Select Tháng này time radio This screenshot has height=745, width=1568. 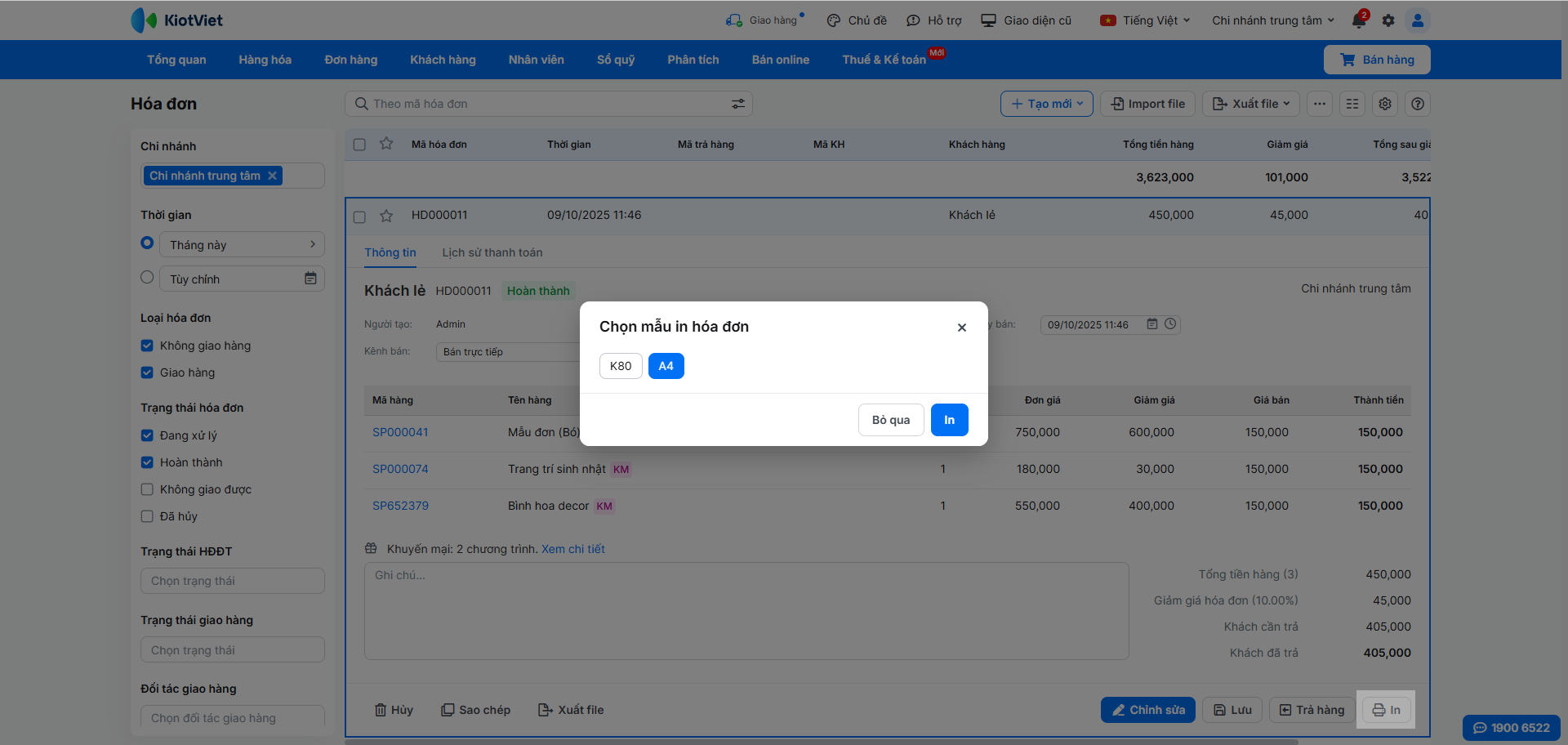pos(147,243)
